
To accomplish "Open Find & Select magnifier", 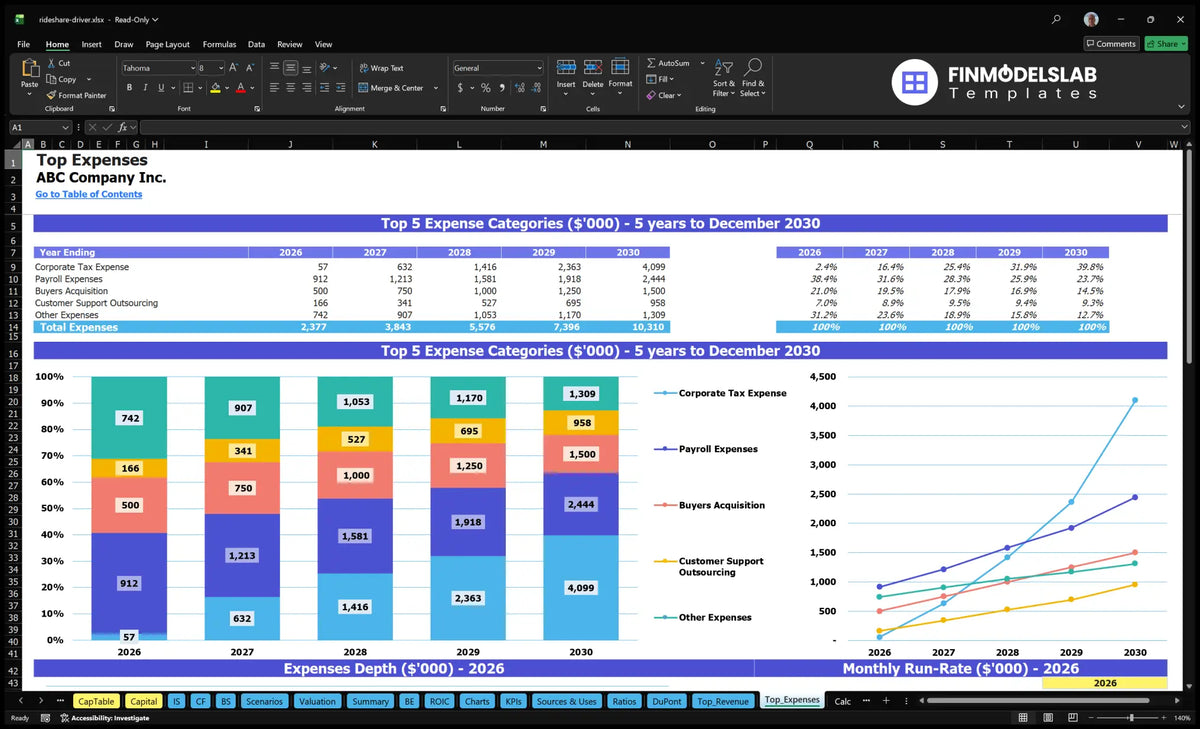I will pos(753,77).
